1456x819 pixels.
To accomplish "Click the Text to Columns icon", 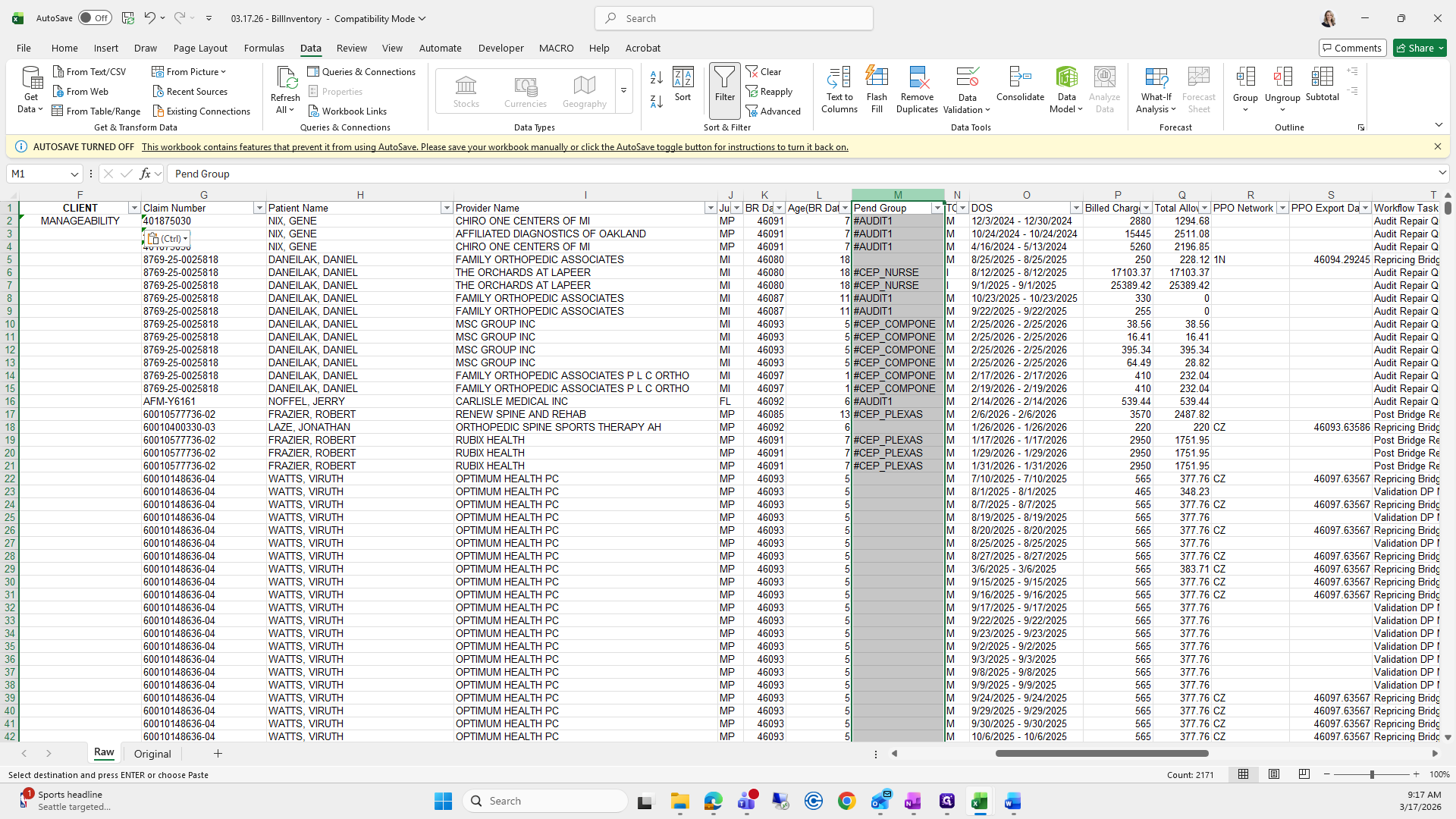I will click(x=839, y=89).
